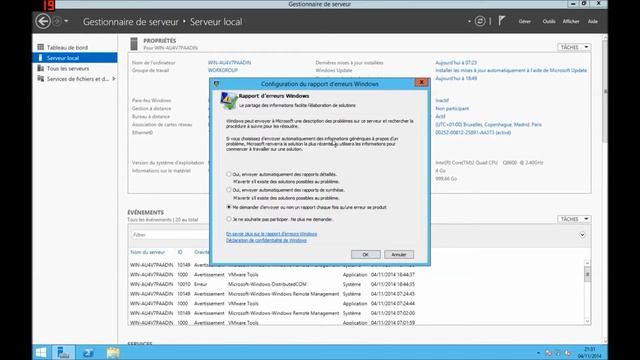This screenshot has width=640, height=360.
Task: Sort events by ID column header
Action: point(180,252)
